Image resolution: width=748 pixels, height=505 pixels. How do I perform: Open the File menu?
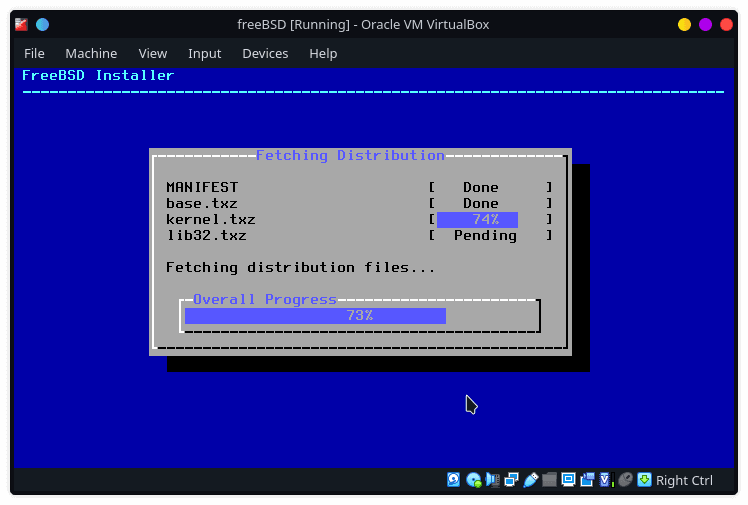[x=34, y=53]
